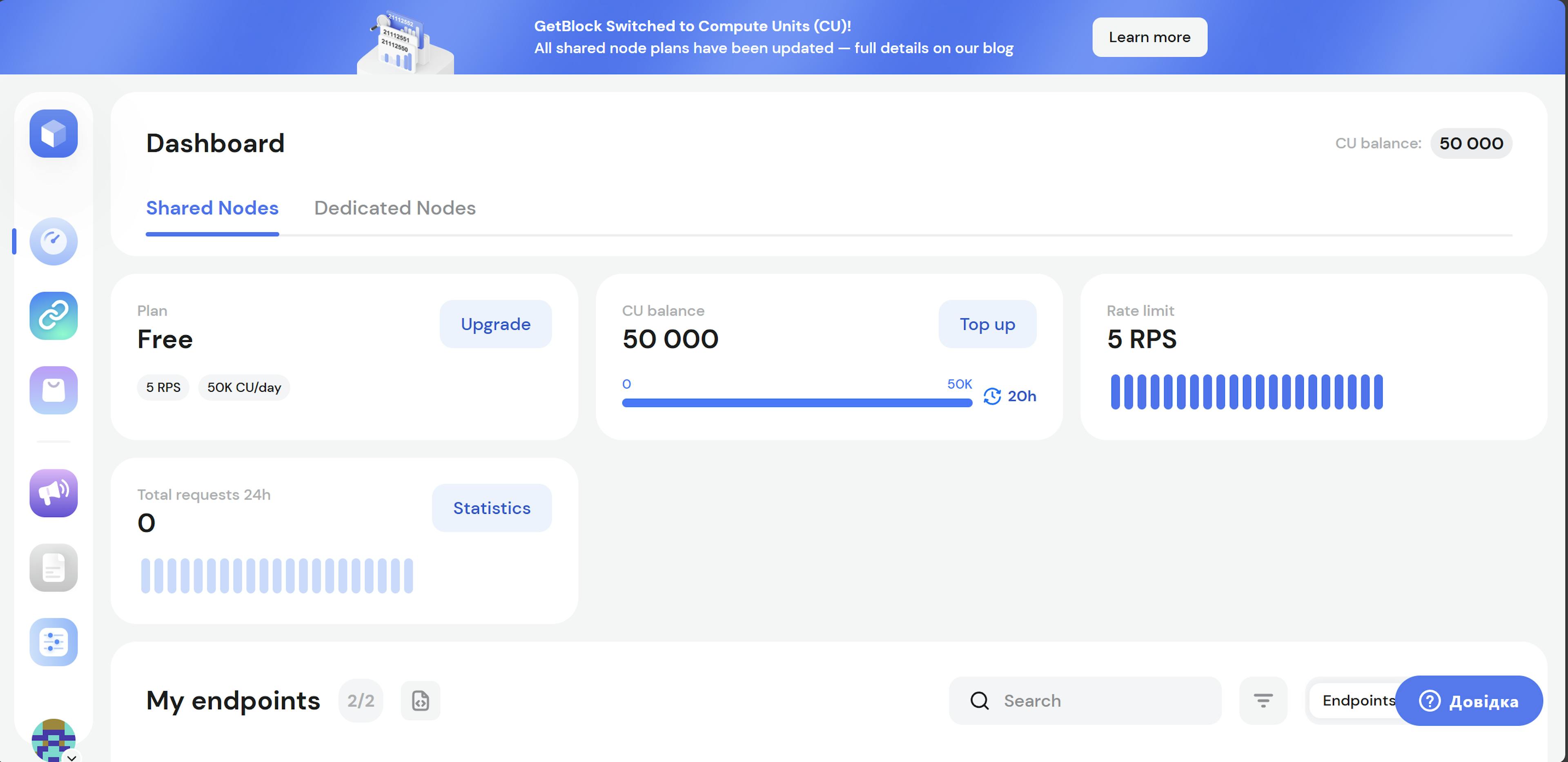The image size is (1568, 762).
Task: Click Learn more in the banner
Action: [x=1149, y=37]
